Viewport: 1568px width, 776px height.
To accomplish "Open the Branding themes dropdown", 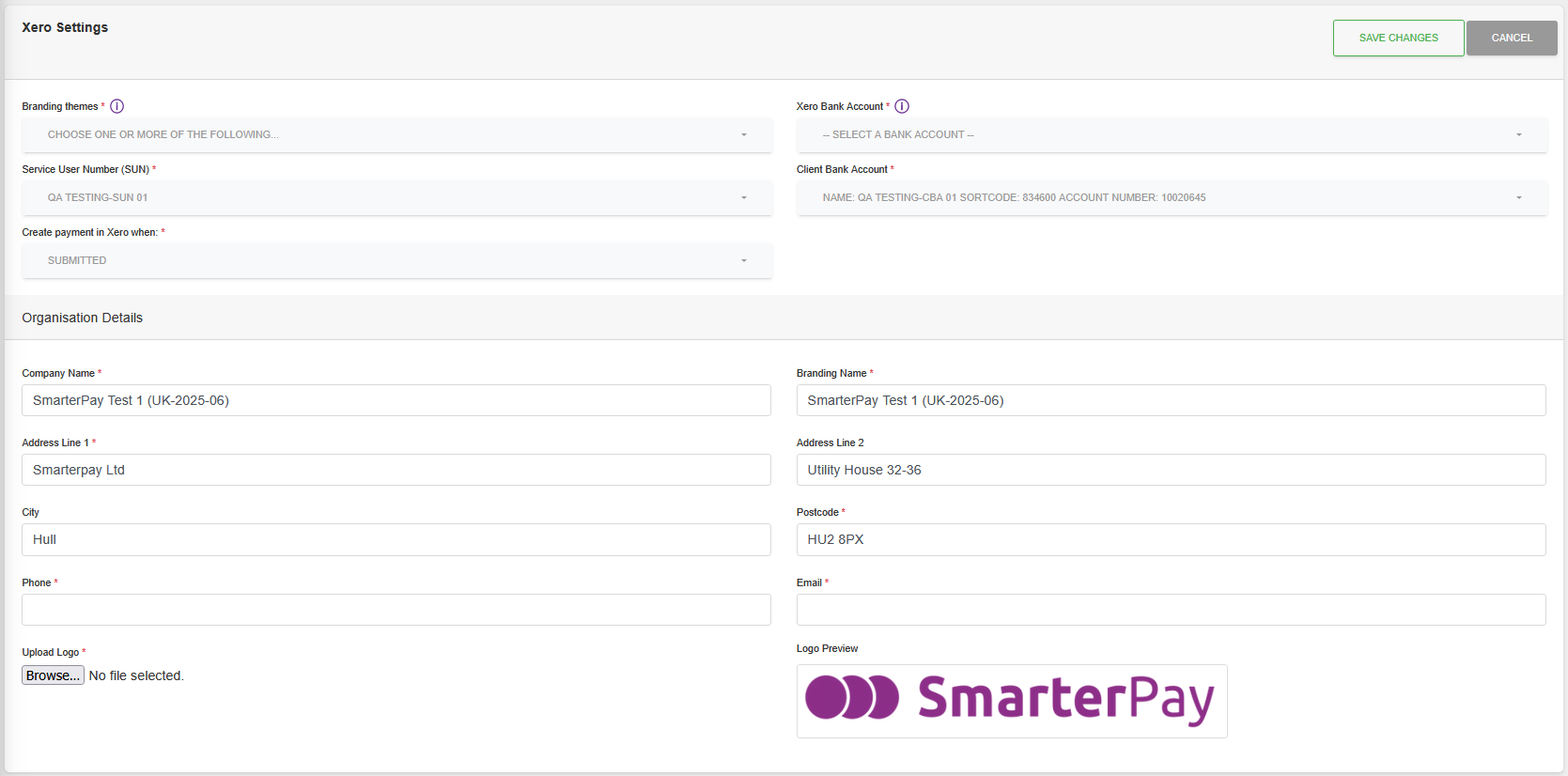I will 396,134.
